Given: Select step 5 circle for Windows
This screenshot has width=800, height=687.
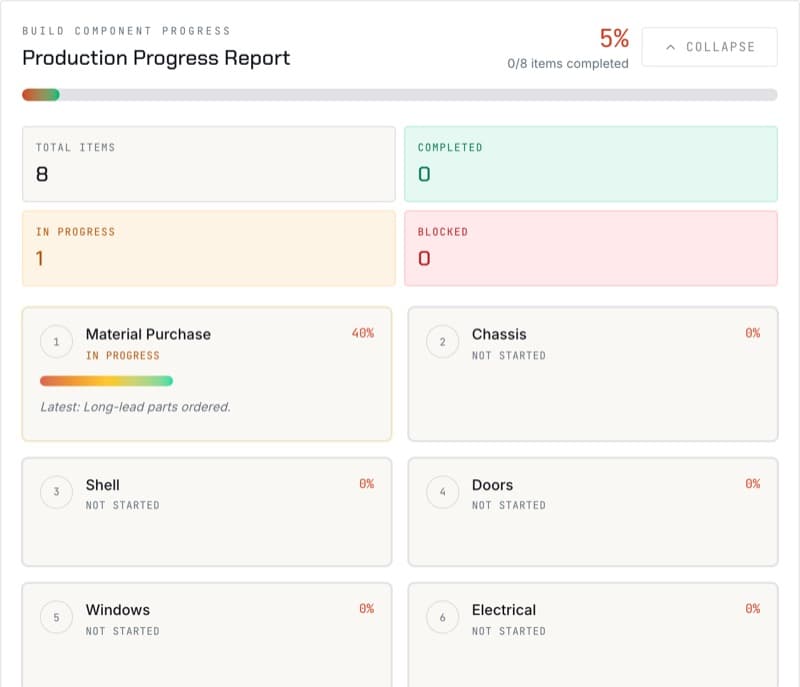Looking at the screenshot, I should click(x=56, y=617).
